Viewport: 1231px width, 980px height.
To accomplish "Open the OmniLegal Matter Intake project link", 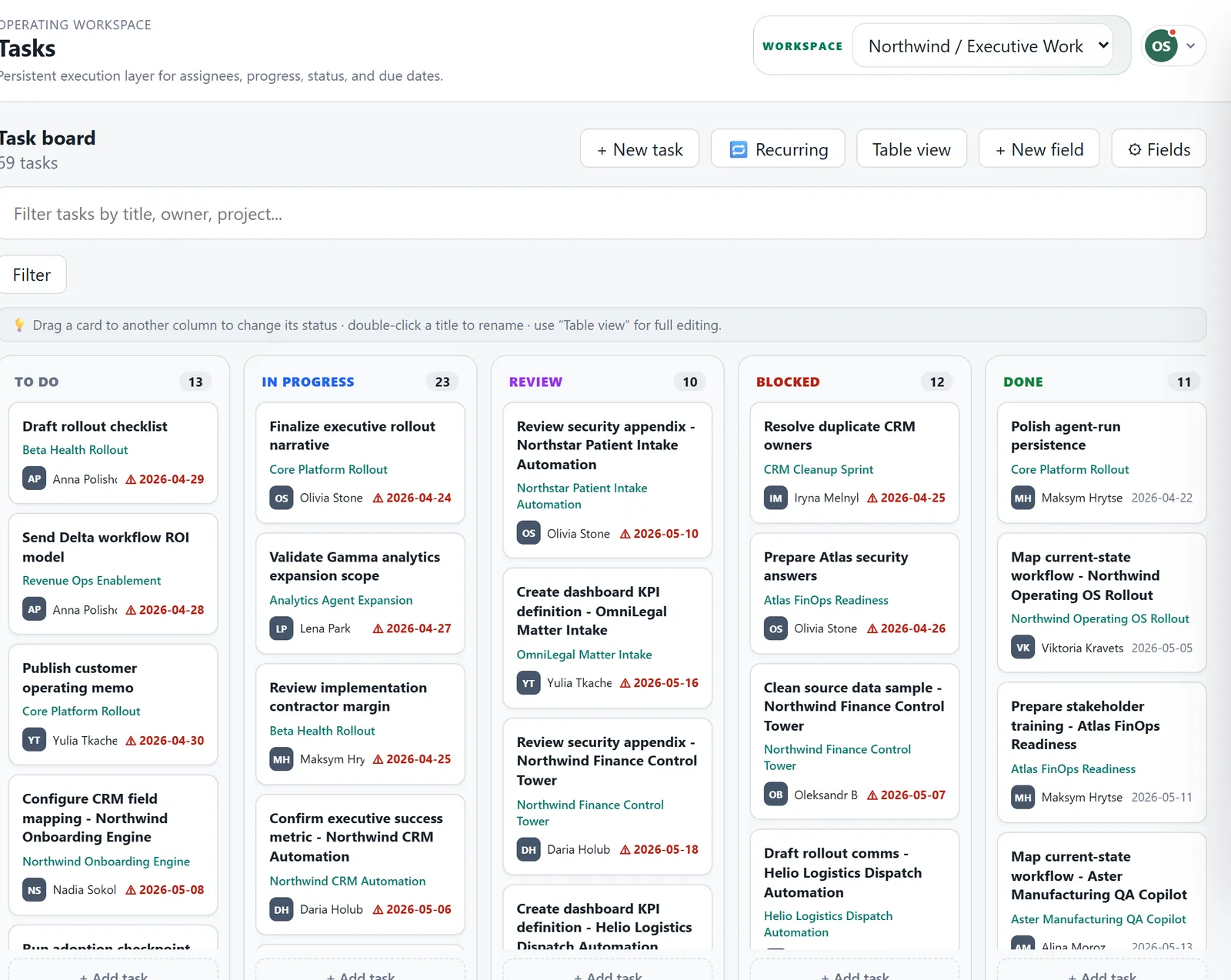I will (584, 655).
